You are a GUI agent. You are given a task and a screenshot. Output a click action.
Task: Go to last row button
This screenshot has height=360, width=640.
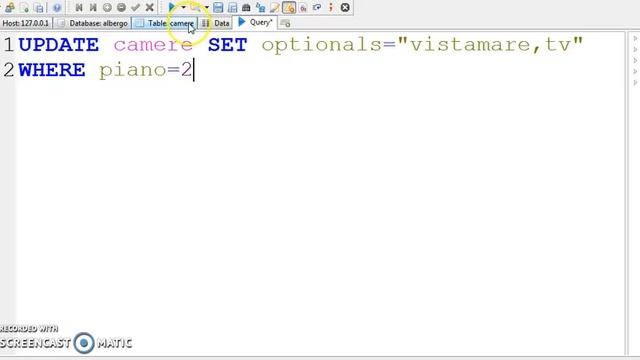click(x=93, y=7)
